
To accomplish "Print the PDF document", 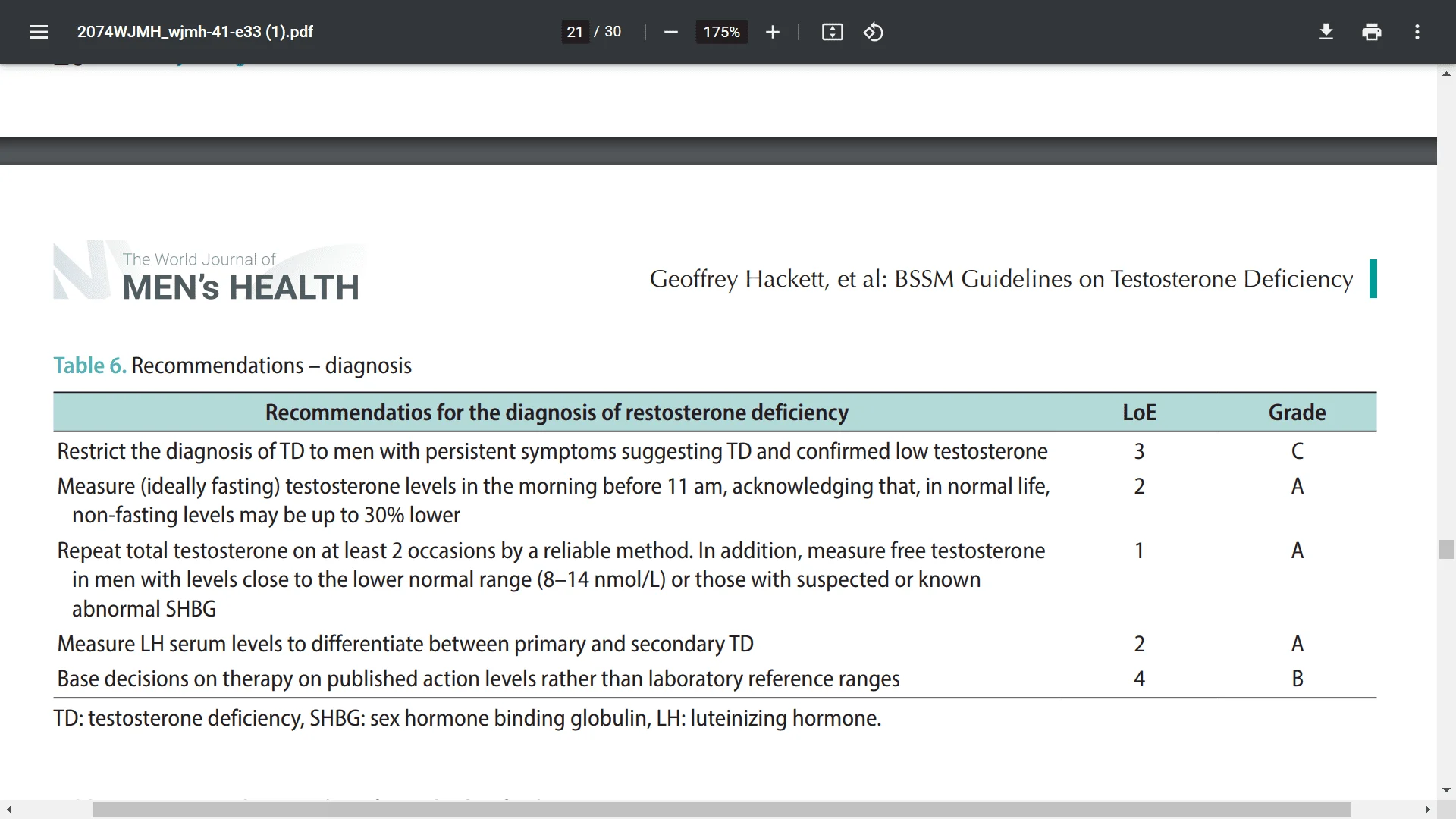I will [x=1371, y=32].
